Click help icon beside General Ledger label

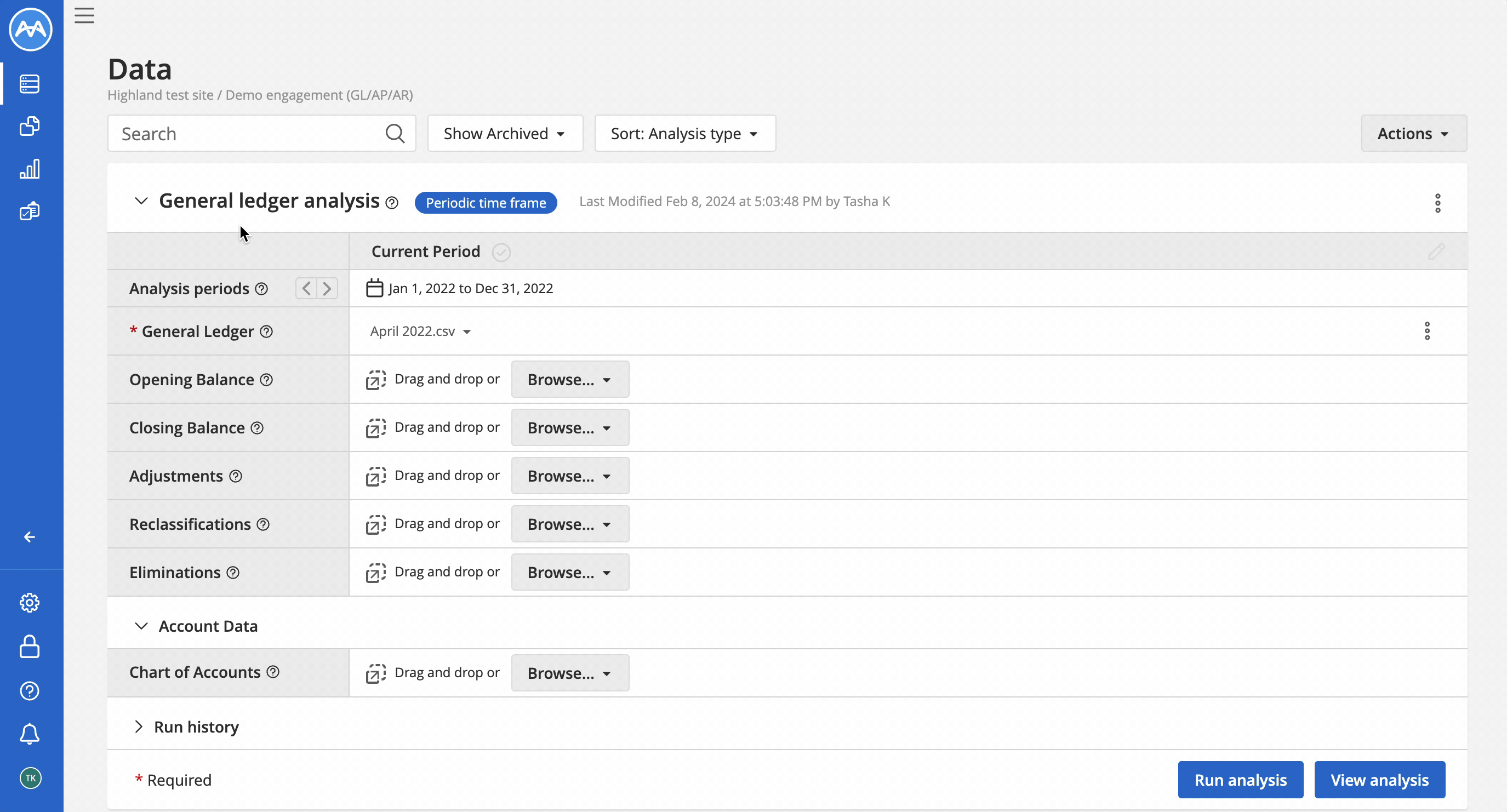pyautogui.click(x=266, y=331)
